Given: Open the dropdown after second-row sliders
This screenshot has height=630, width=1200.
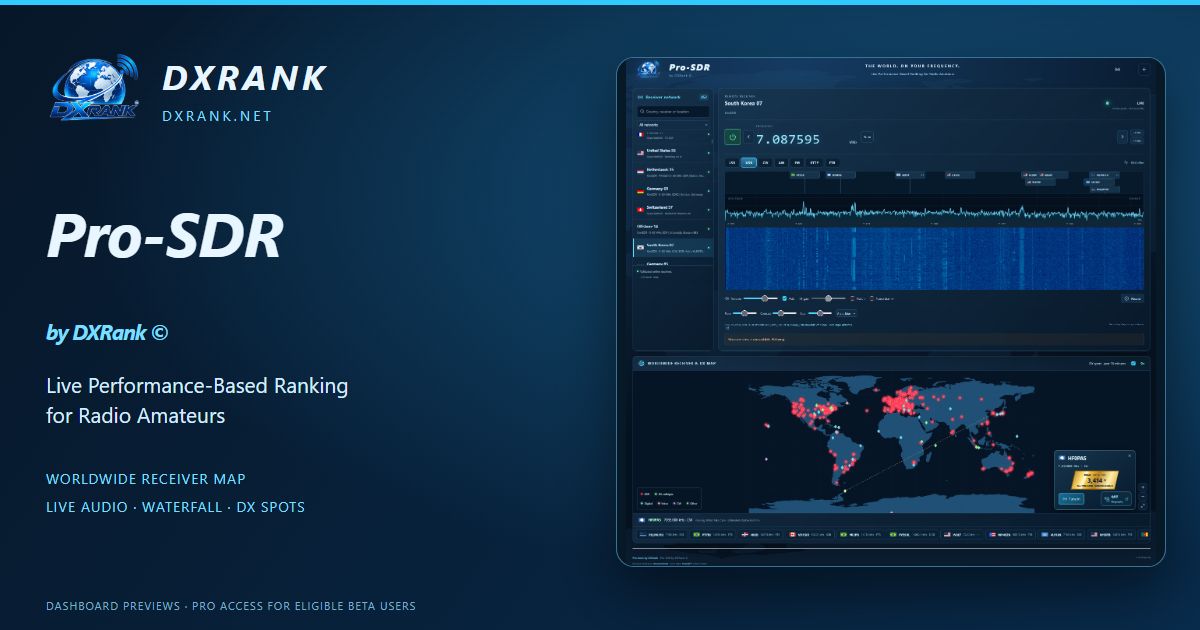Looking at the screenshot, I should click(846, 313).
